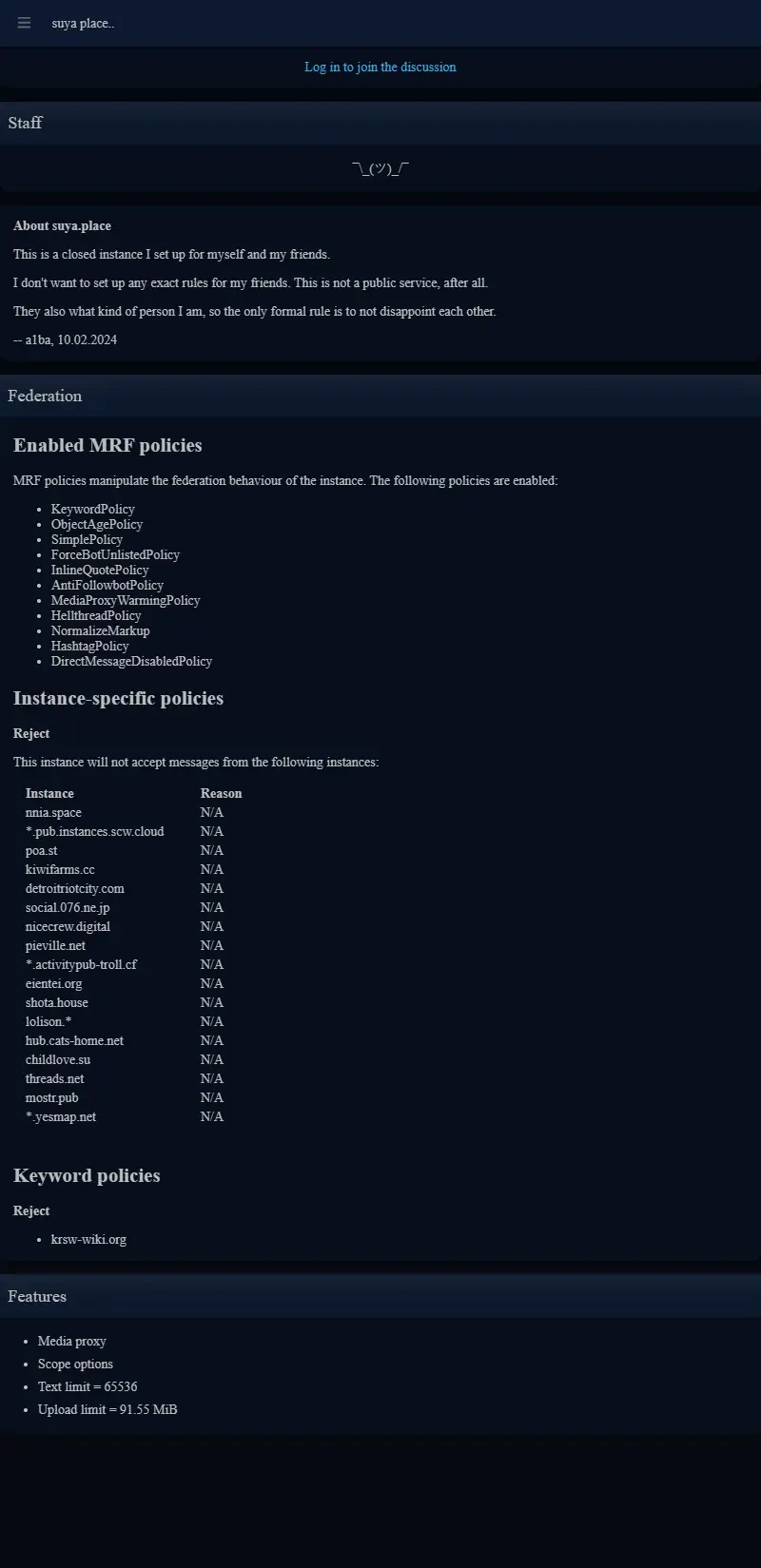Open the hamburger navigation menu

[24, 23]
